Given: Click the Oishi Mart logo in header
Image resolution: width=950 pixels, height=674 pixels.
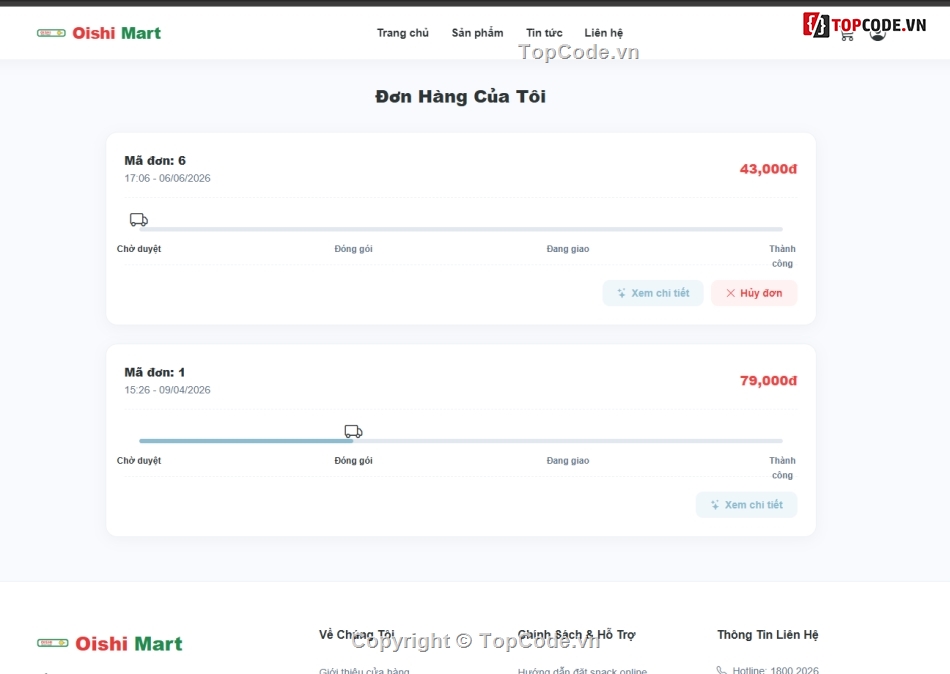Looking at the screenshot, I should 99,33.
